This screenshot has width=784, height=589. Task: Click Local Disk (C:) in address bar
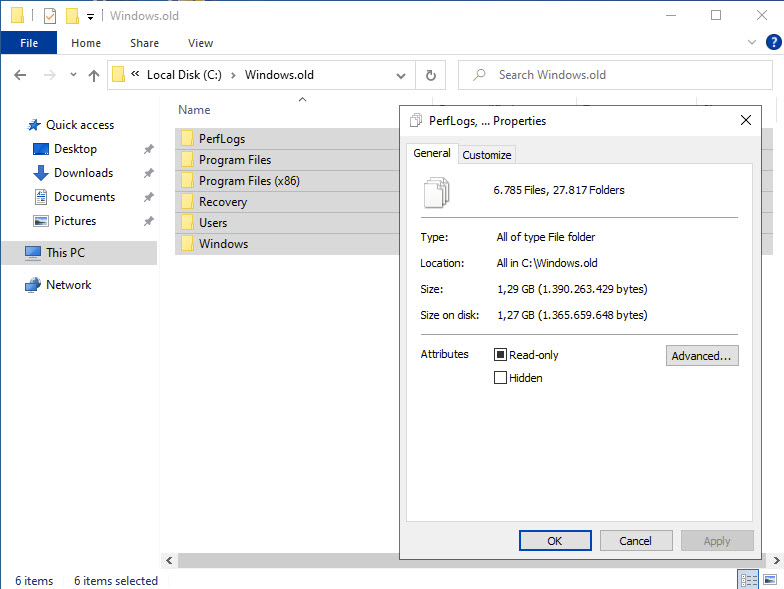click(x=184, y=75)
